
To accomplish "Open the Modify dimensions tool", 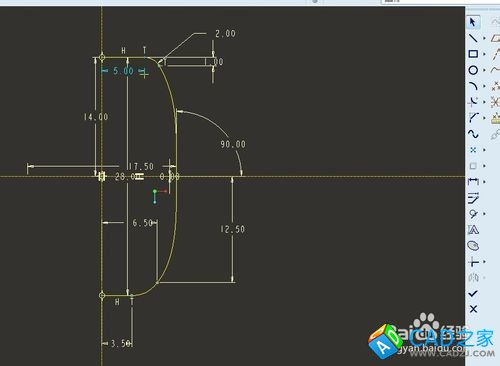I will [473, 198].
